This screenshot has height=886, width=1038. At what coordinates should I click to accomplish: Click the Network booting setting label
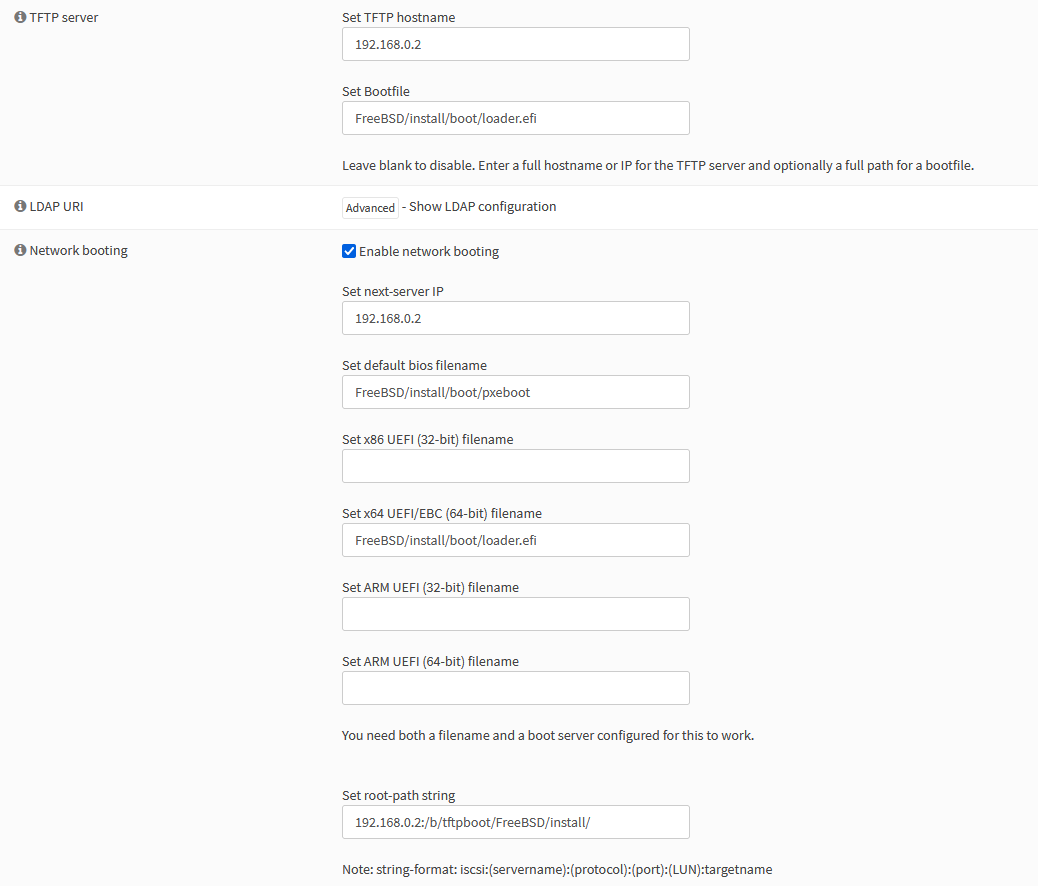(x=78, y=251)
